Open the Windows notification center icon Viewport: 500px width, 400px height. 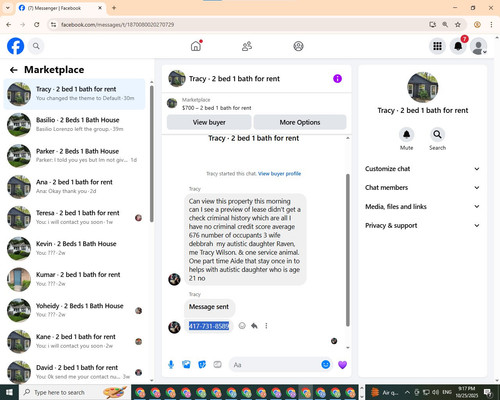pyautogui.click(x=488, y=392)
